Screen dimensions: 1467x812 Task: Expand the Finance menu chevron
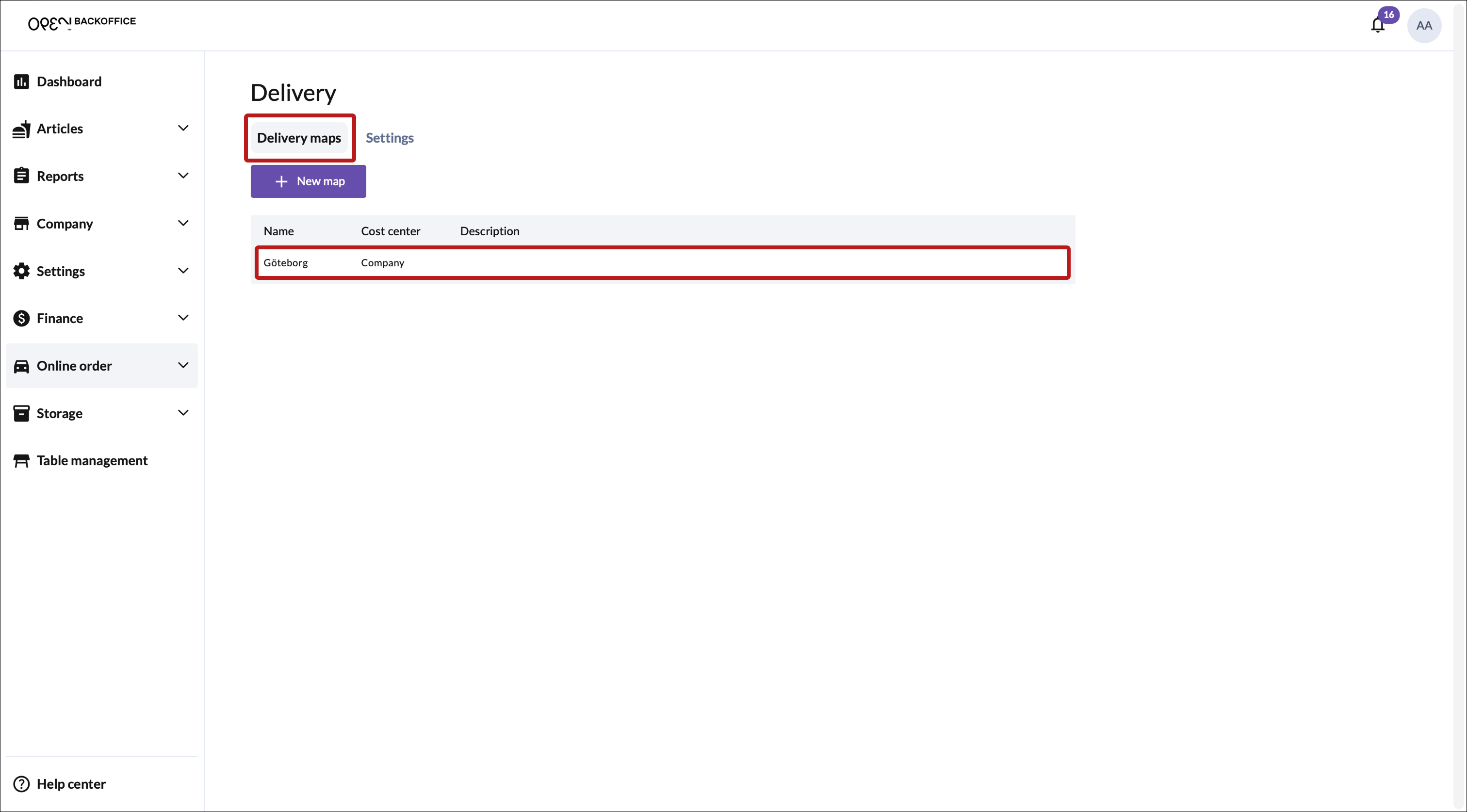pos(183,318)
